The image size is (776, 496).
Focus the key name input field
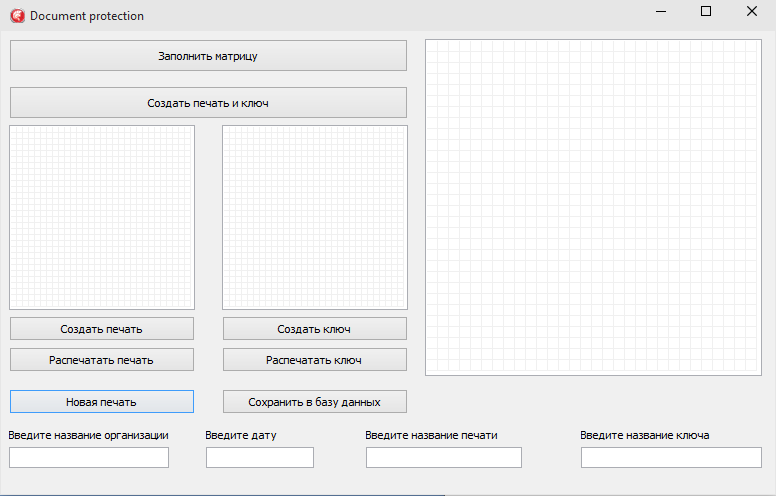[x=671, y=457]
